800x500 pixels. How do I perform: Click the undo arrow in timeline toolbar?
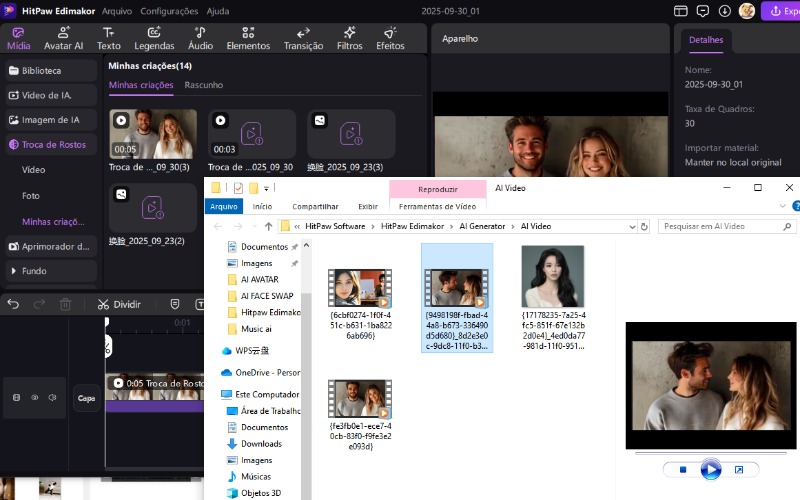pos(13,304)
